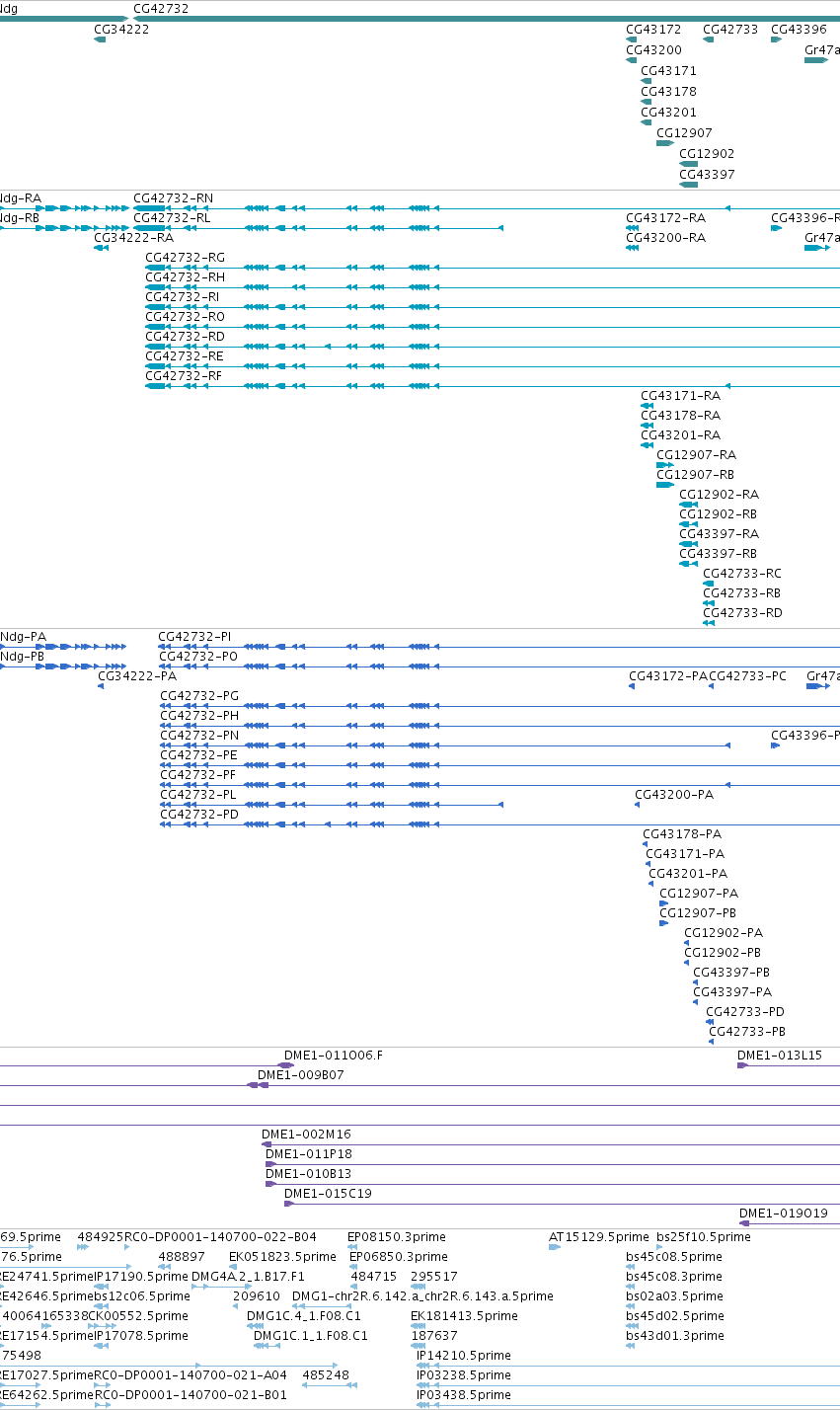Image resolution: width=840 pixels, height=1410 pixels.
Task: Select gene CG43171 label
Action: (668, 71)
